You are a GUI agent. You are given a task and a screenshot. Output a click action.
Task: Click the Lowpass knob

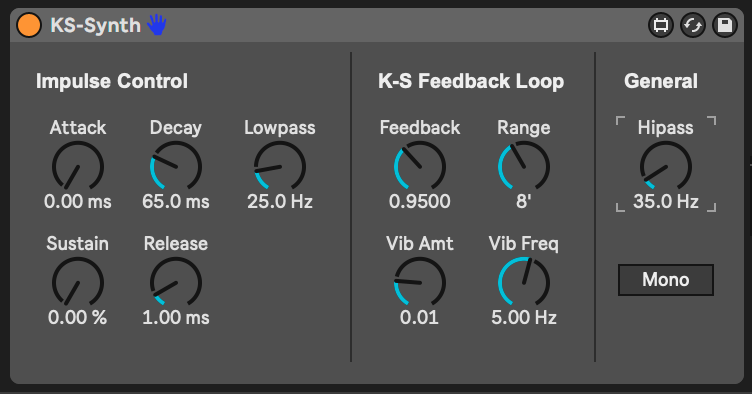[x=280, y=166]
